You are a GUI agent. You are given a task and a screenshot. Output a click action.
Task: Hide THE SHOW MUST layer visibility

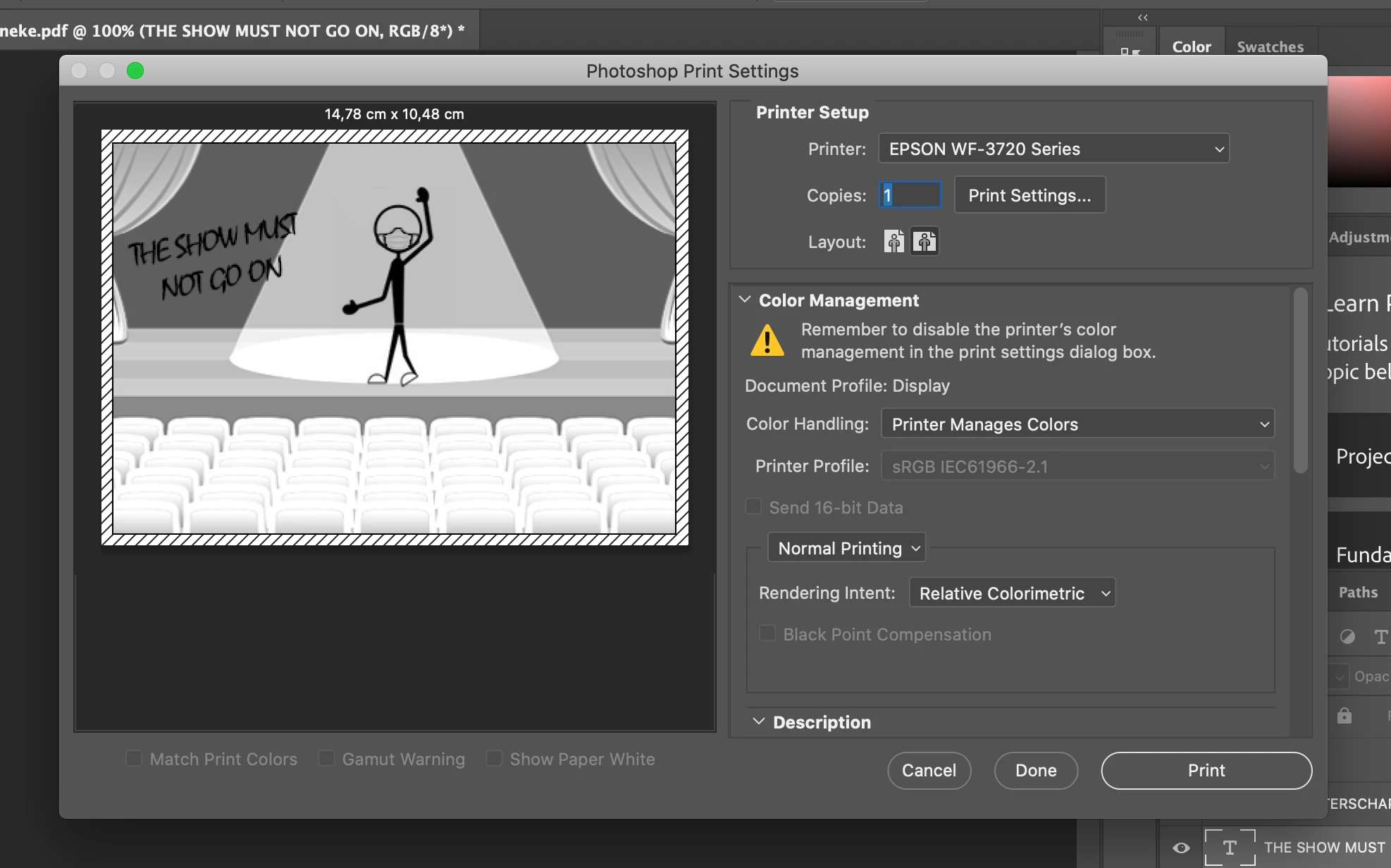coord(1182,848)
